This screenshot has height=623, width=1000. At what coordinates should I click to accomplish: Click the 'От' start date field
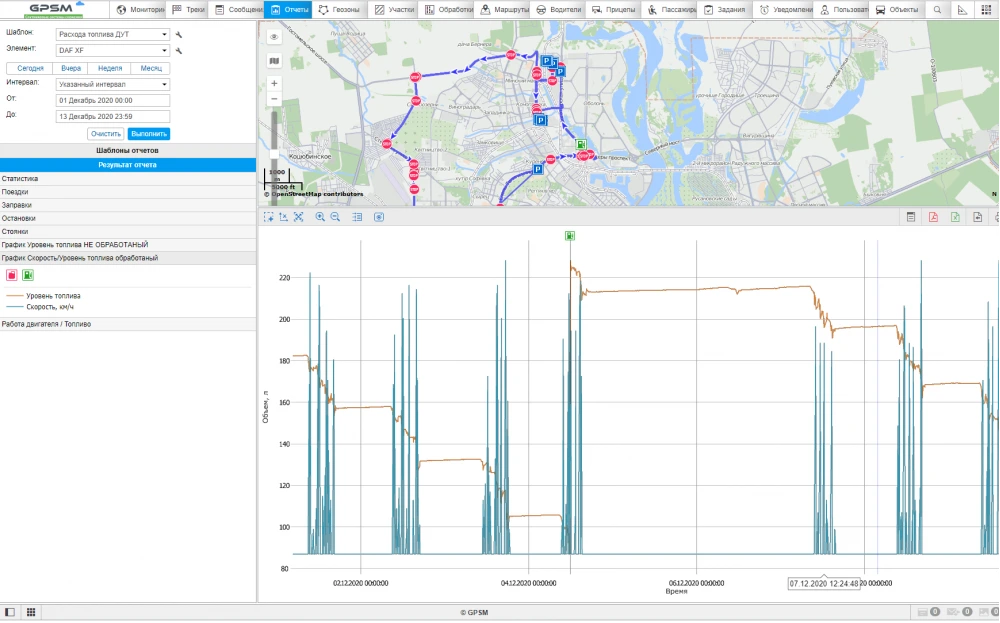(x=112, y=101)
